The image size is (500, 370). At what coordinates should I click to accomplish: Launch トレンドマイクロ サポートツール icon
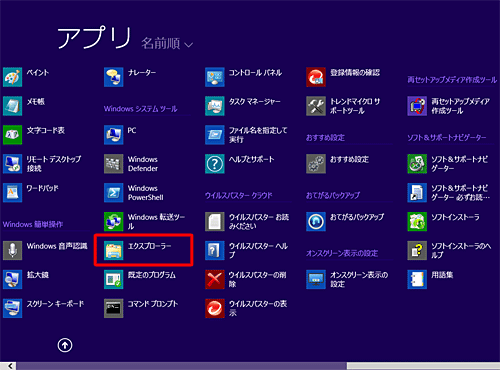click(x=316, y=106)
